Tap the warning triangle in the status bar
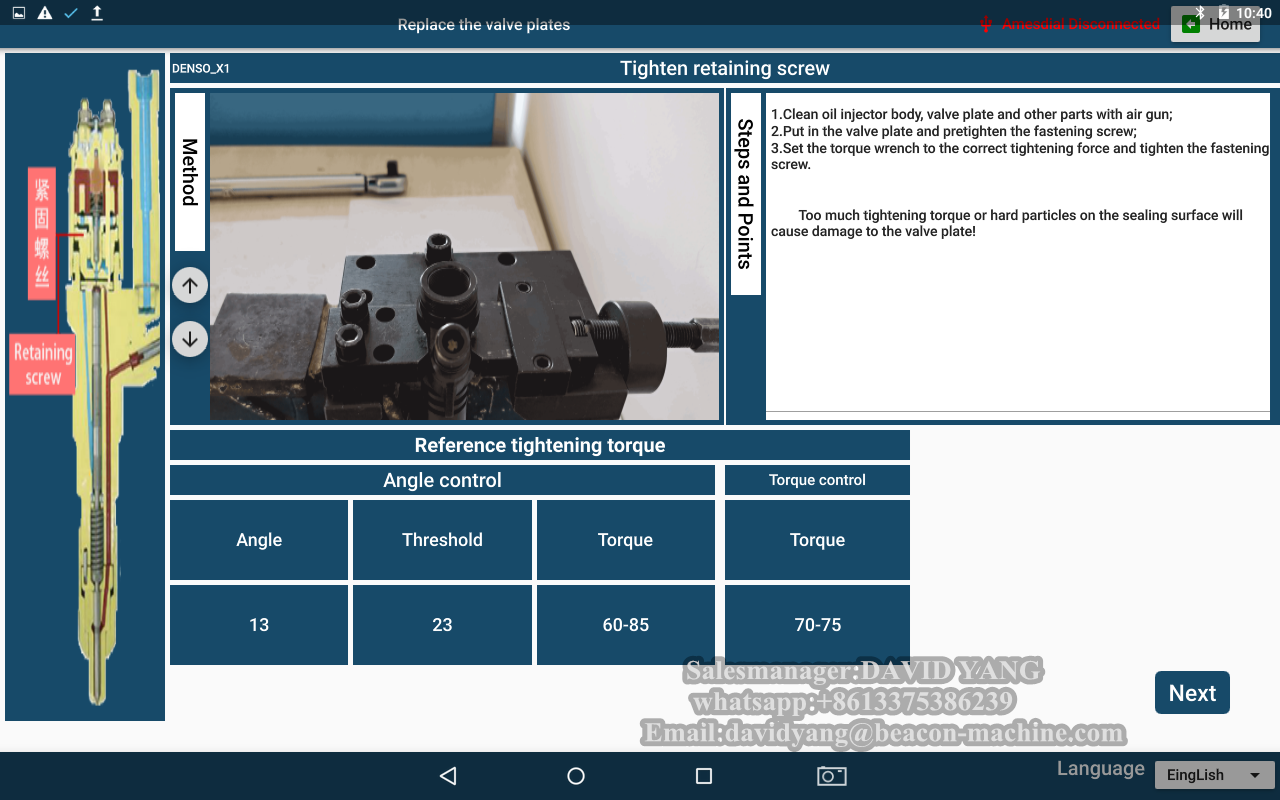This screenshot has height=800, width=1280. (x=45, y=13)
